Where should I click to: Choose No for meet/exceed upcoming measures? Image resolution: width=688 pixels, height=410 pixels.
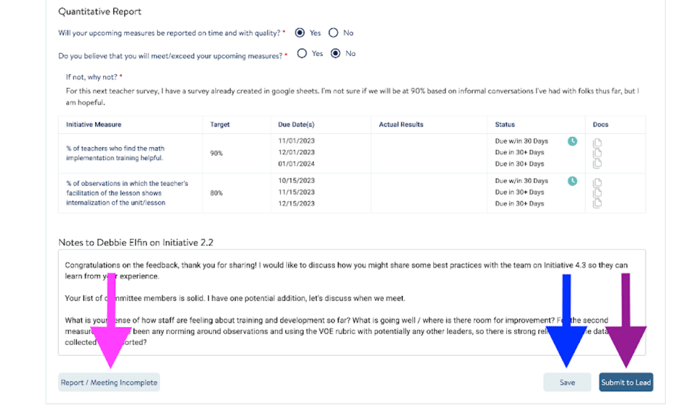(x=336, y=54)
